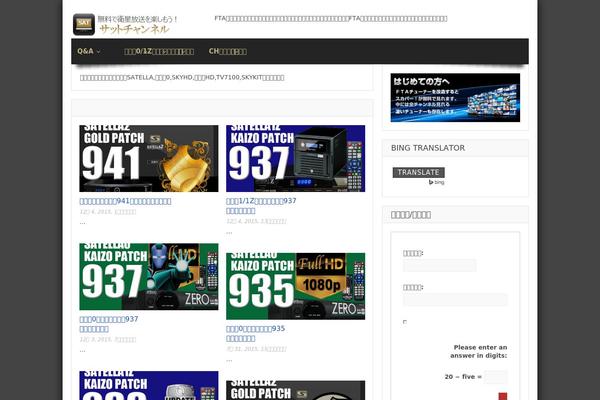600x400 pixels.
Task: Click the Bing logo under Translate
Action: tap(436, 182)
